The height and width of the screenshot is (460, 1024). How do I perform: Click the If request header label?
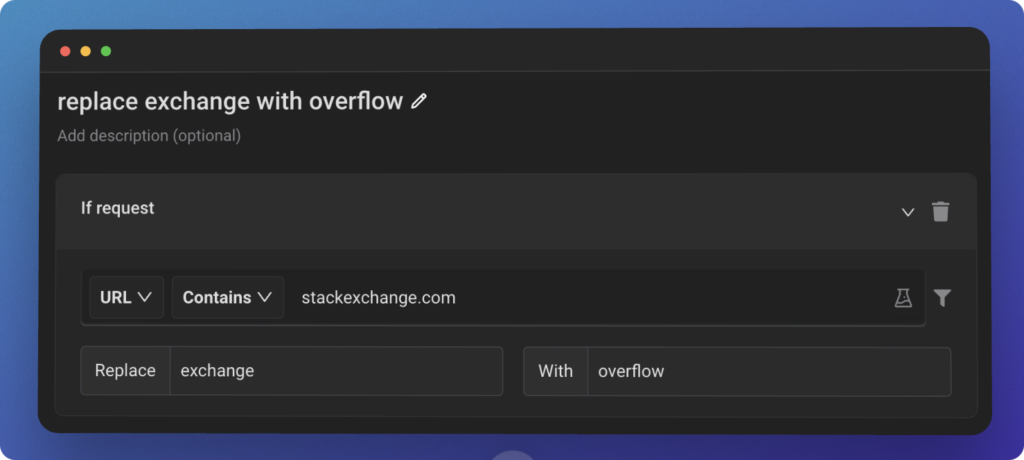pos(118,208)
